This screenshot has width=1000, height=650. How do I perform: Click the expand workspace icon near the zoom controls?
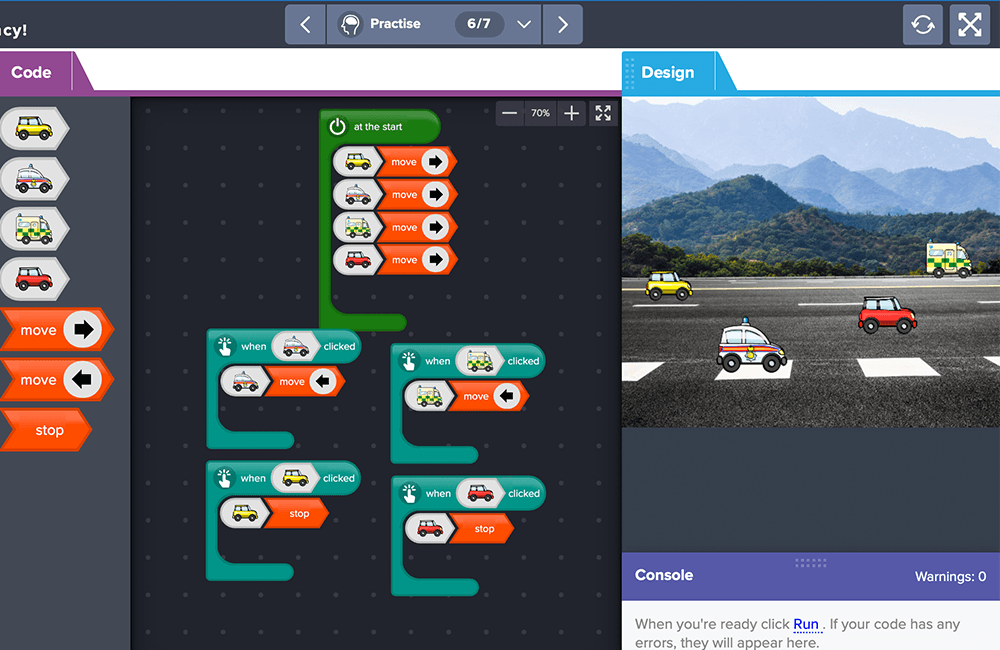[x=602, y=113]
